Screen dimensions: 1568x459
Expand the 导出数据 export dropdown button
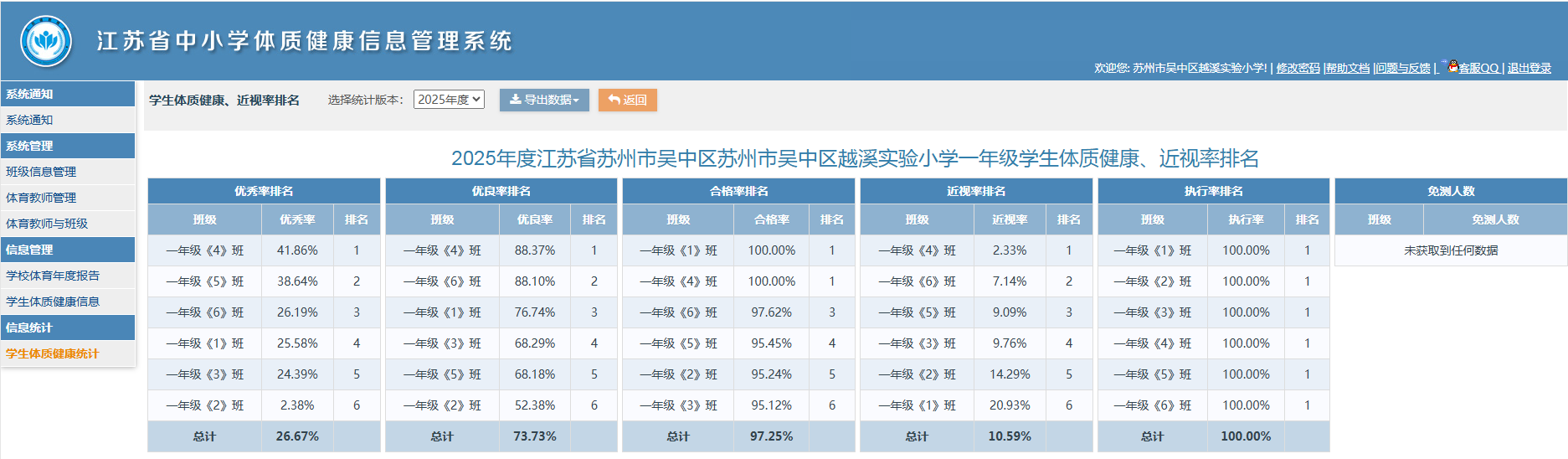[x=544, y=100]
